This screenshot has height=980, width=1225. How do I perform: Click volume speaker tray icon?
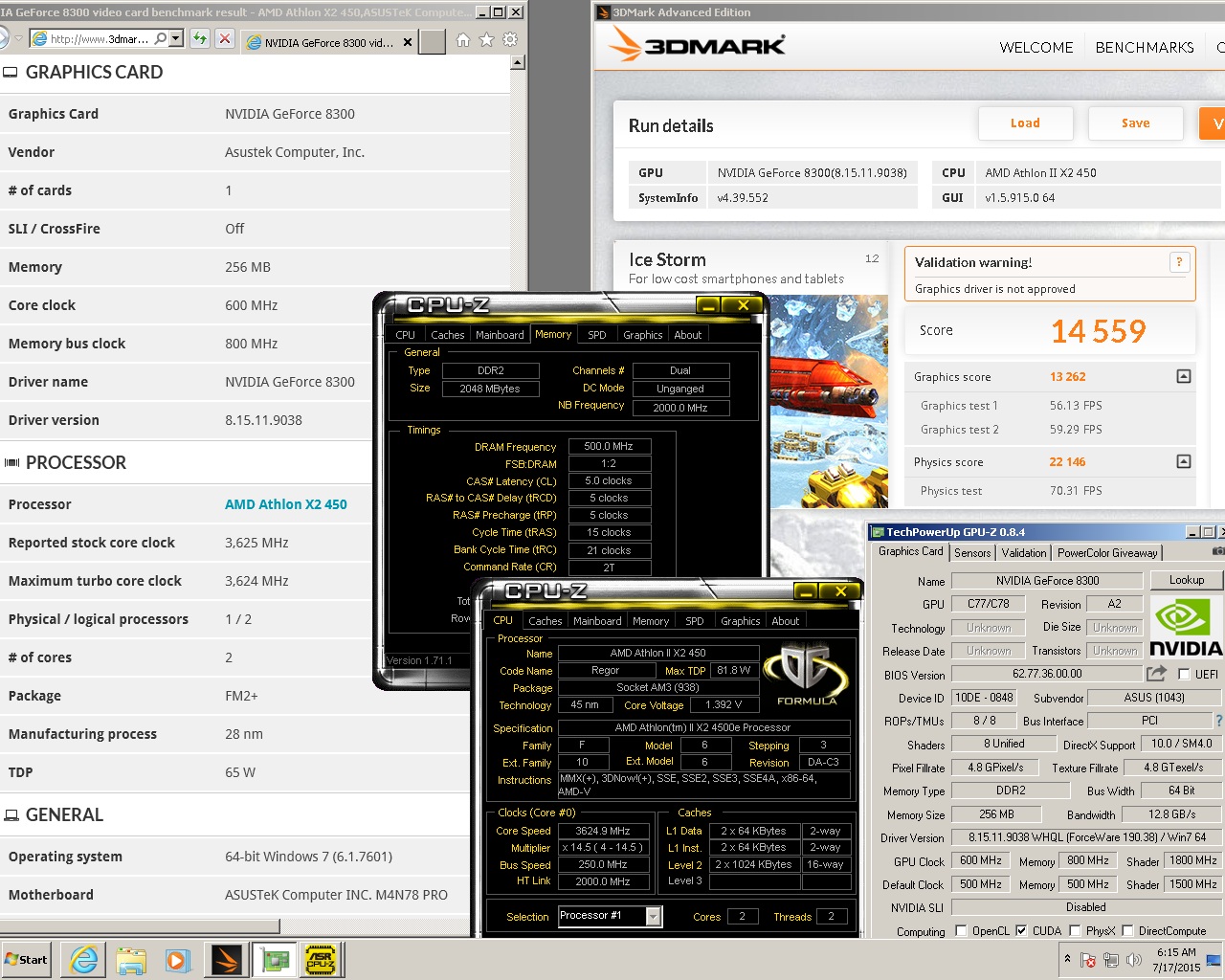[1134, 959]
